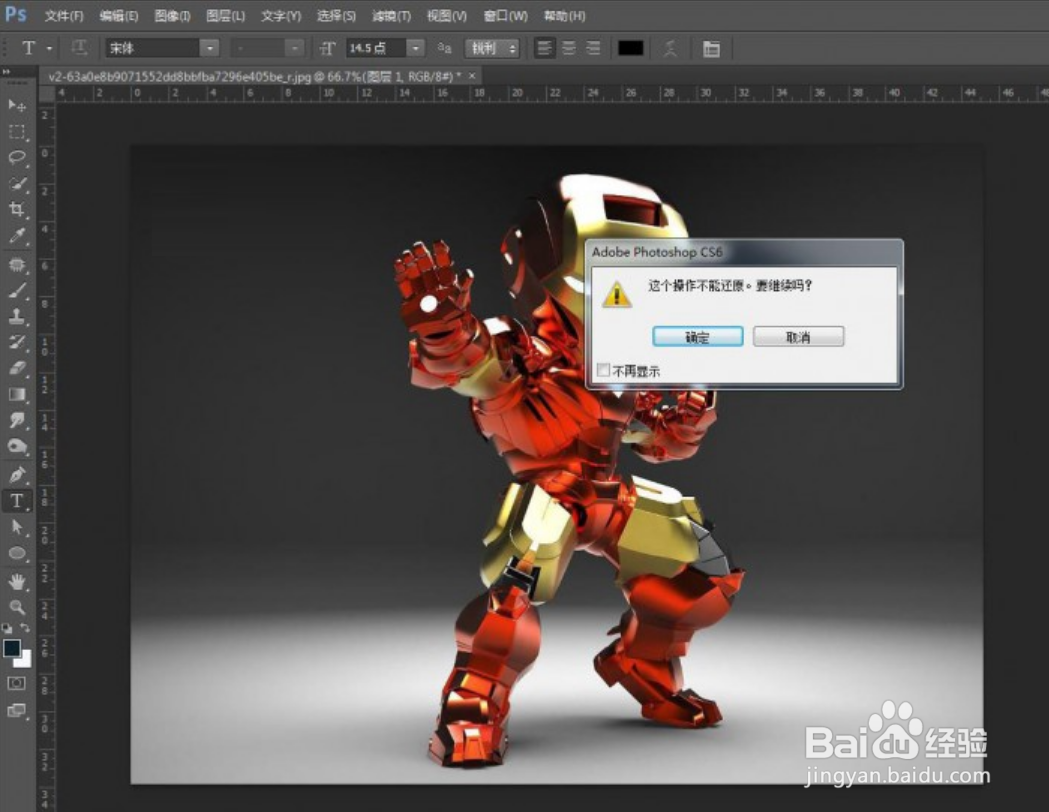Screen dimensions: 1049x812
Task: Select the History Brush tool
Action: [x=17, y=342]
